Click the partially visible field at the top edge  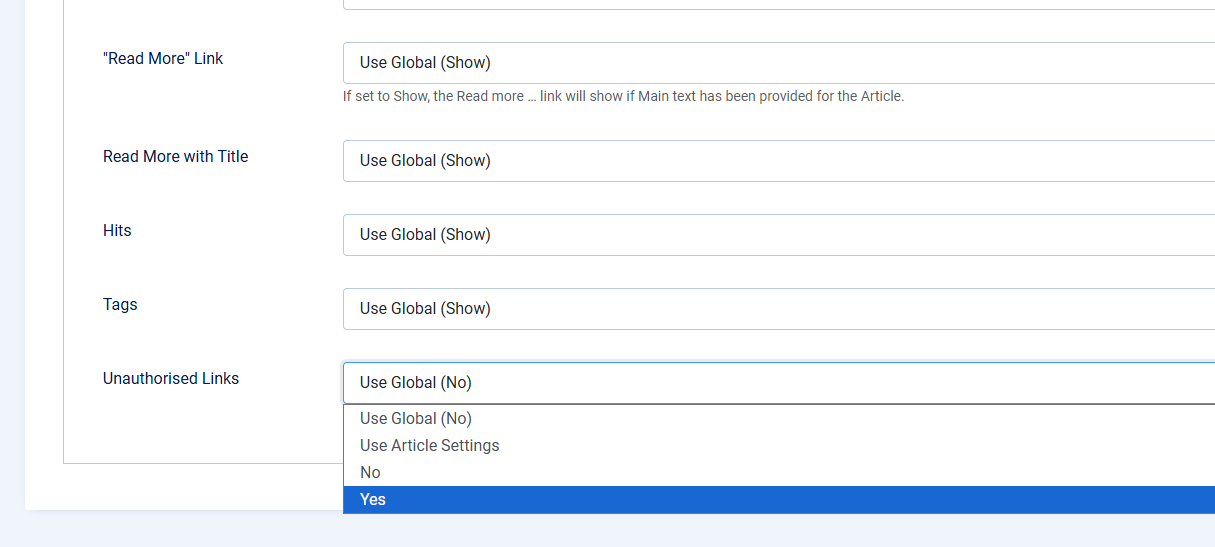point(778,5)
